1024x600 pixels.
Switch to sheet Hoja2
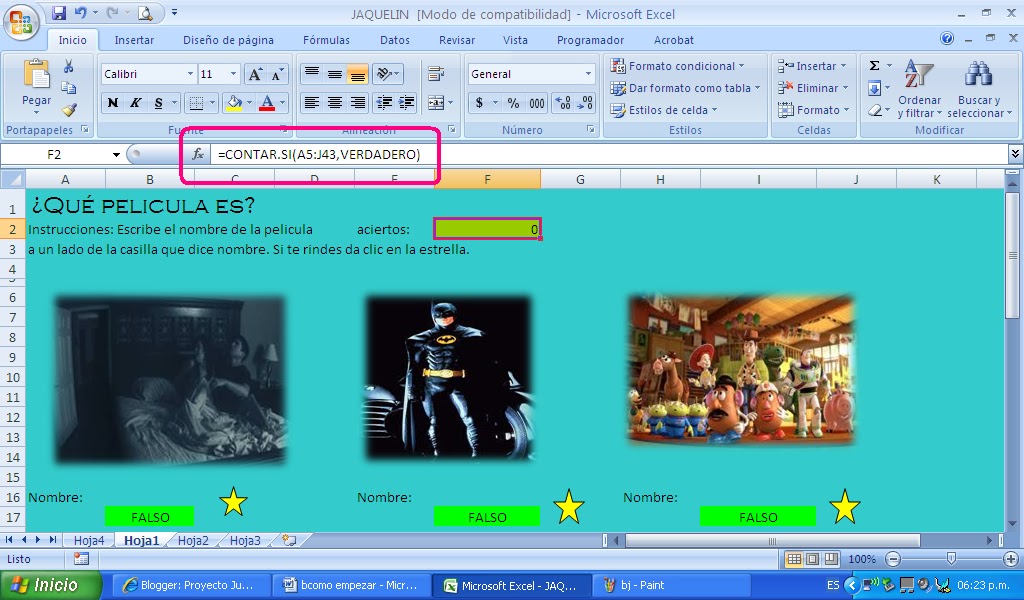pyautogui.click(x=193, y=540)
